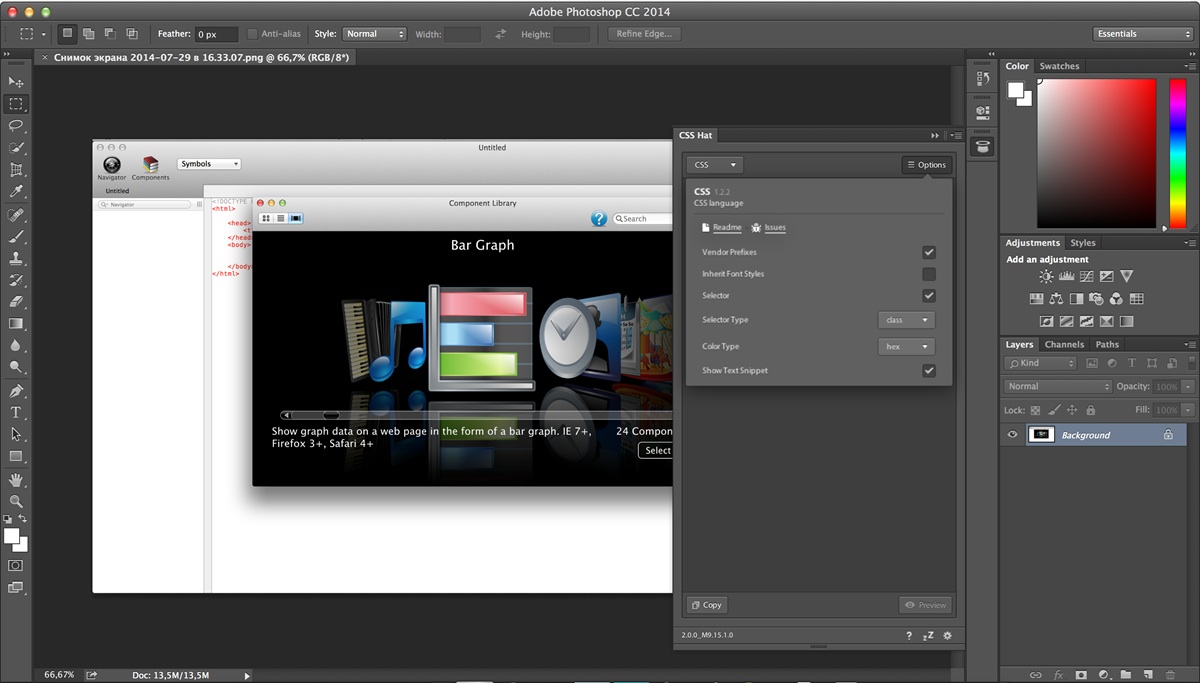The width and height of the screenshot is (1200, 683).
Task: Click the Options button in CSS Hat
Action: tap(926, 165)
